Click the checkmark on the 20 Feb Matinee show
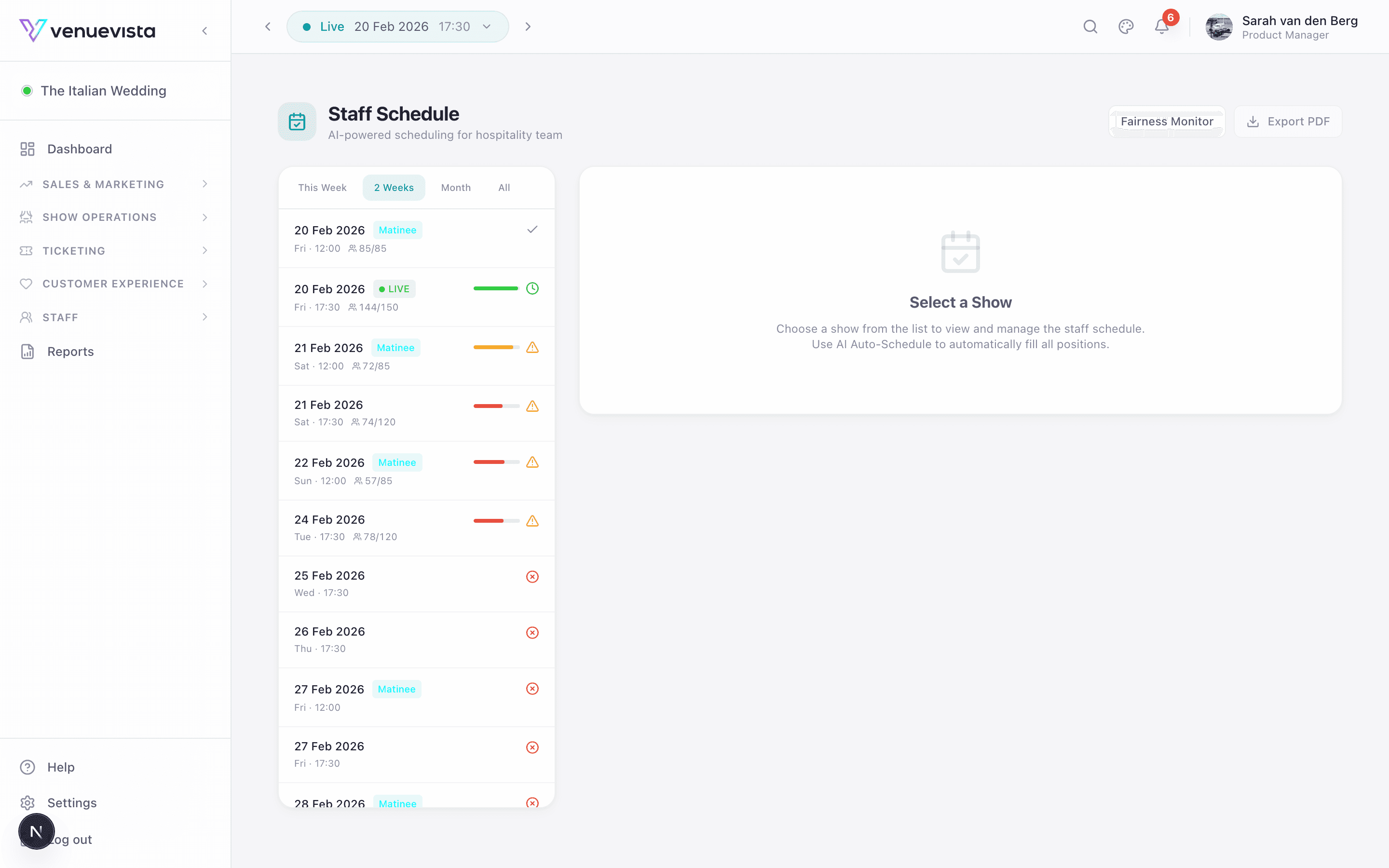This screenshot has height=868, width=1389. pos(531,230)
